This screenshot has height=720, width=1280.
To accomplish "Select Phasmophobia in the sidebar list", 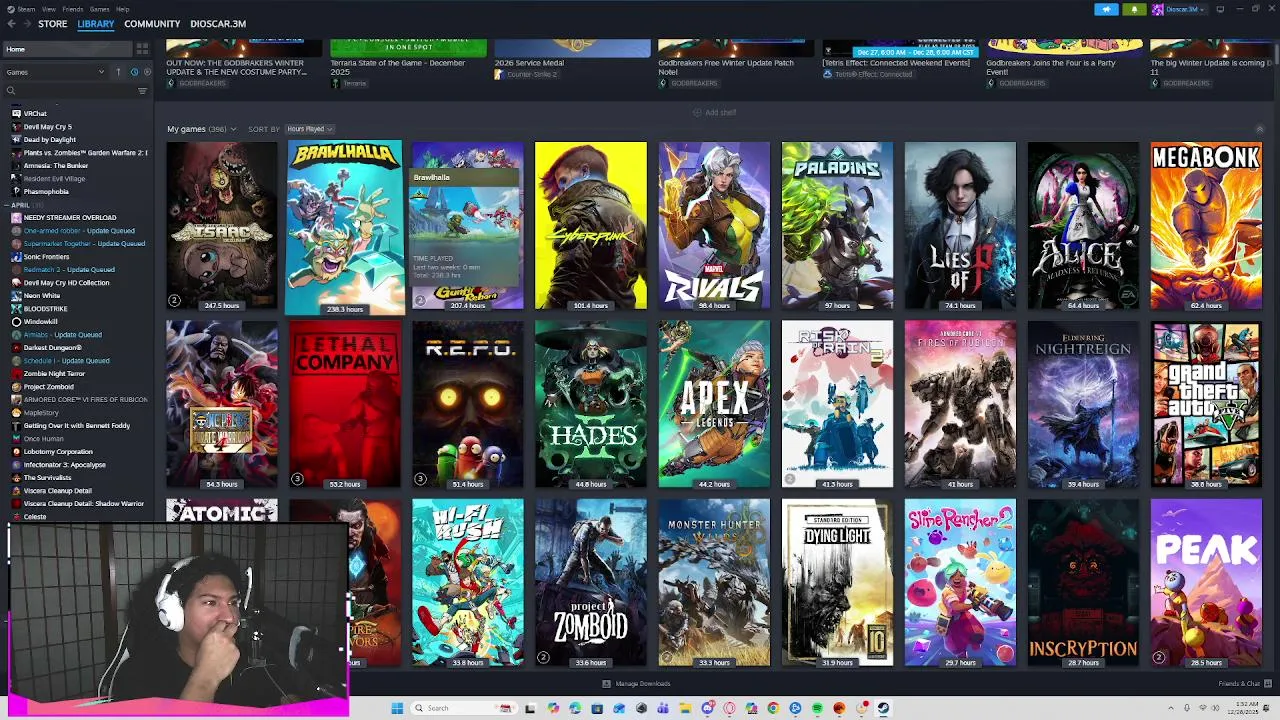I will (x=46, y=192).
